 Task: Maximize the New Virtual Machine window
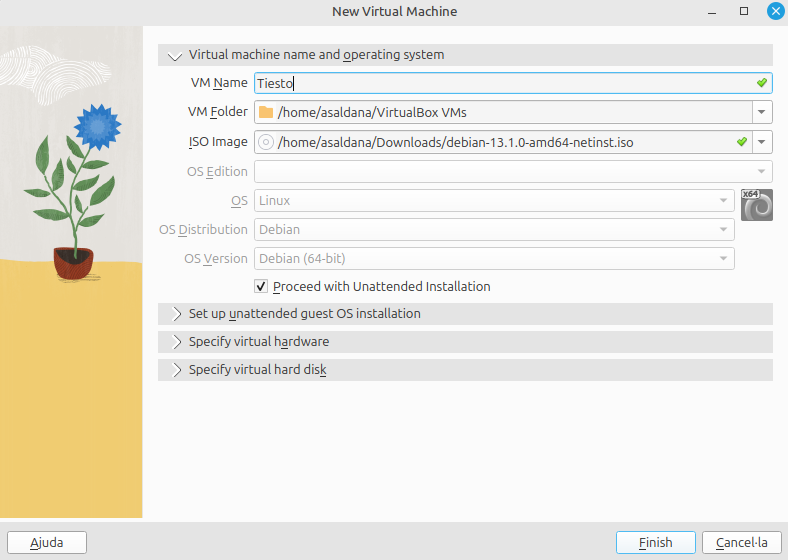pyautogui.click(x=744, y=11)
